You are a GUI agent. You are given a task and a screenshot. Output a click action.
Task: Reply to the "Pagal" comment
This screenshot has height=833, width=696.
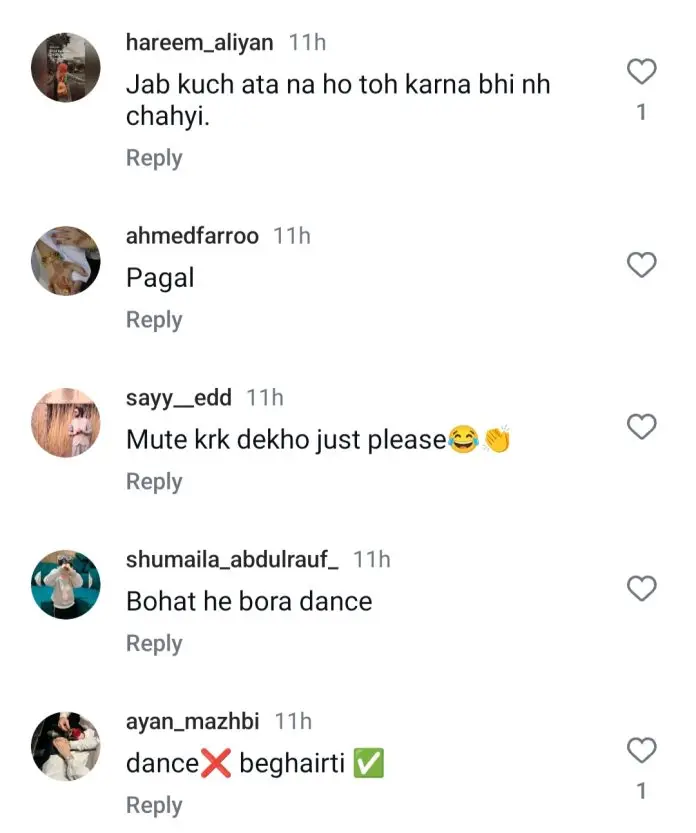point(154,320)
